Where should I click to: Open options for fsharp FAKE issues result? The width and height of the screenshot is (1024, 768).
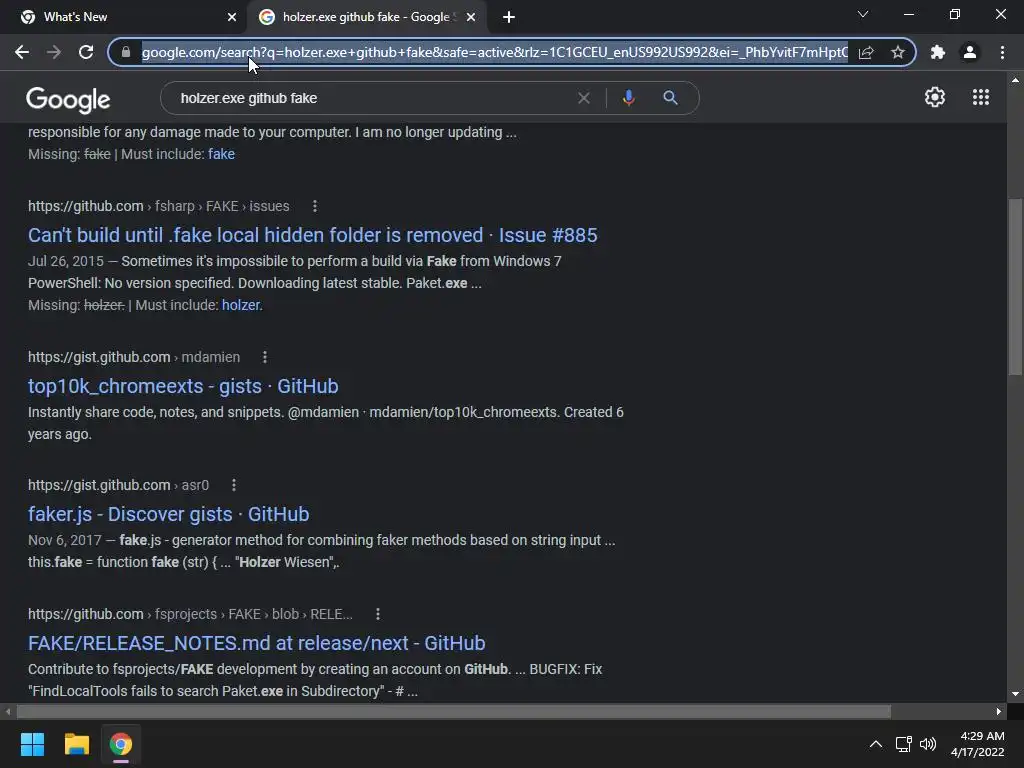click(x=315, y=206)
